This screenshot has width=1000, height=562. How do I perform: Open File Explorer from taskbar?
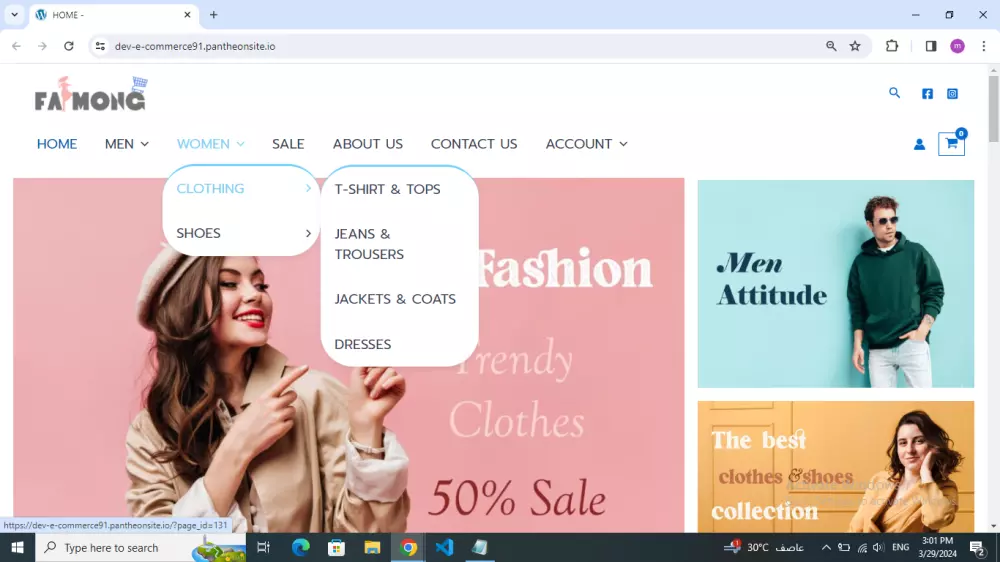pyautogui.click(x=372, y=547)
